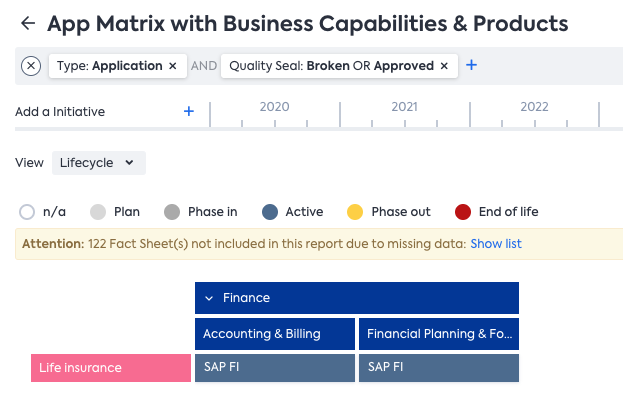Remove the Quality Seal filter
This screenshot has width=623, height=415.
click(444, 66)
